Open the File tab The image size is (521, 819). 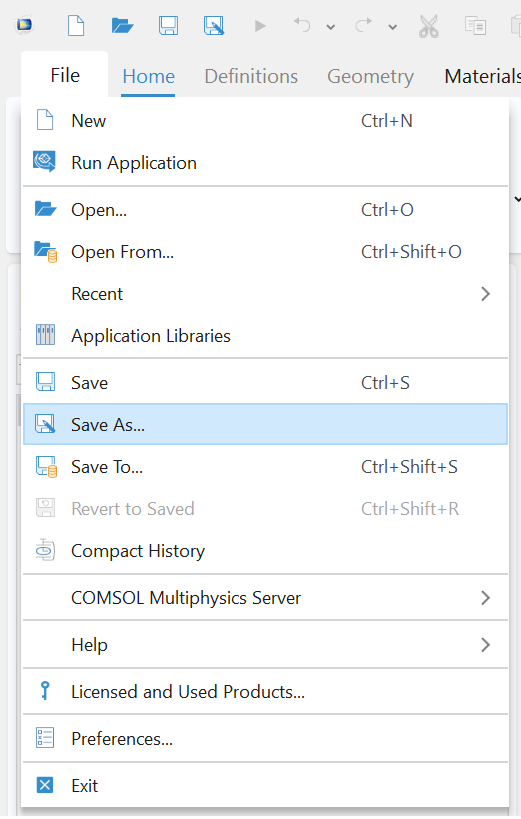pos(65,75)
